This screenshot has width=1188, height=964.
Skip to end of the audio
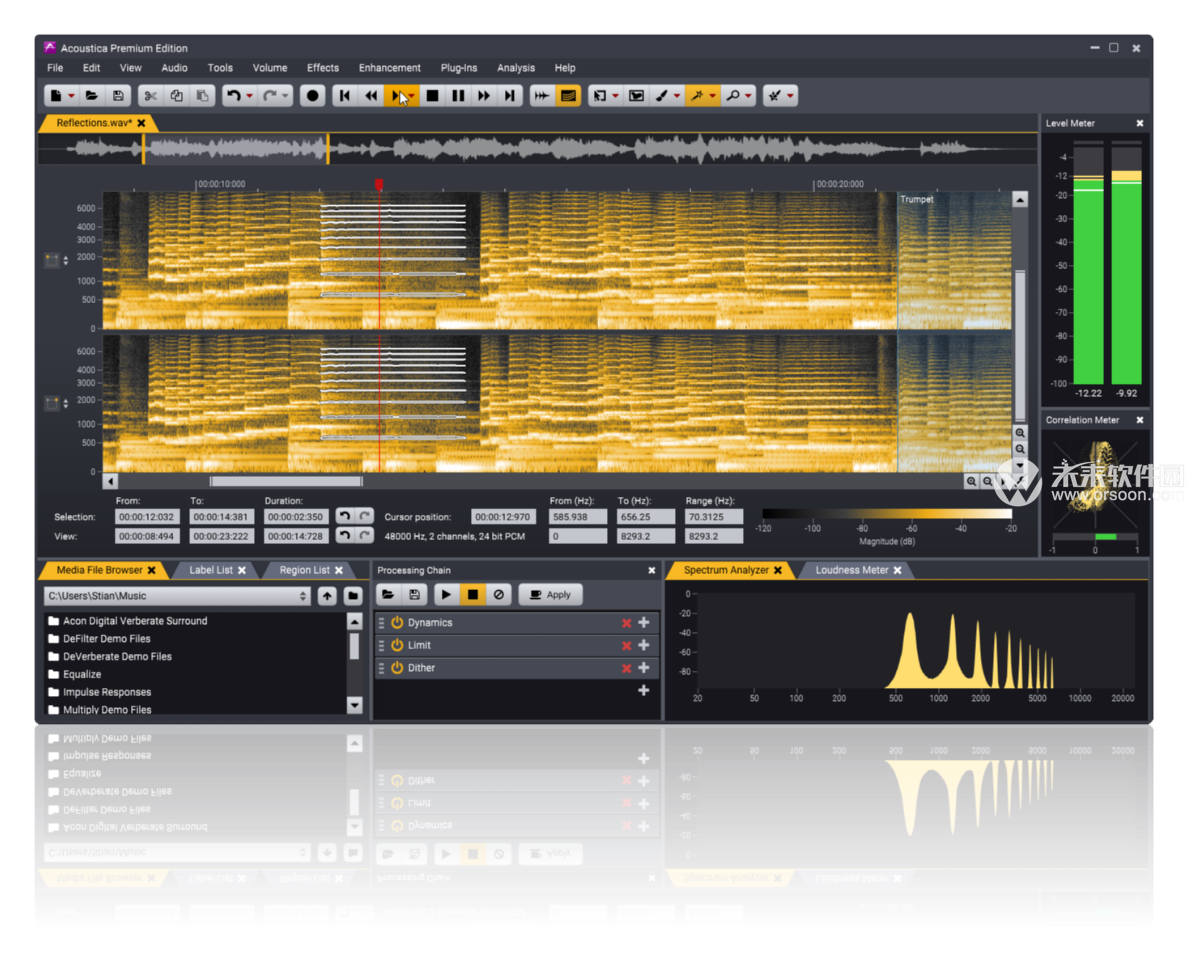(509, 95)
